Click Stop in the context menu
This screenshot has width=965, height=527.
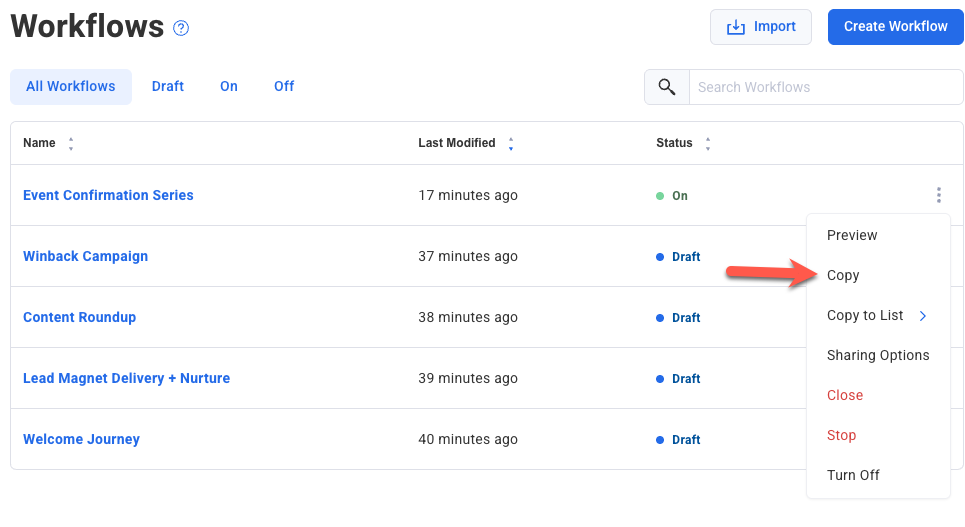pos(841,435)
